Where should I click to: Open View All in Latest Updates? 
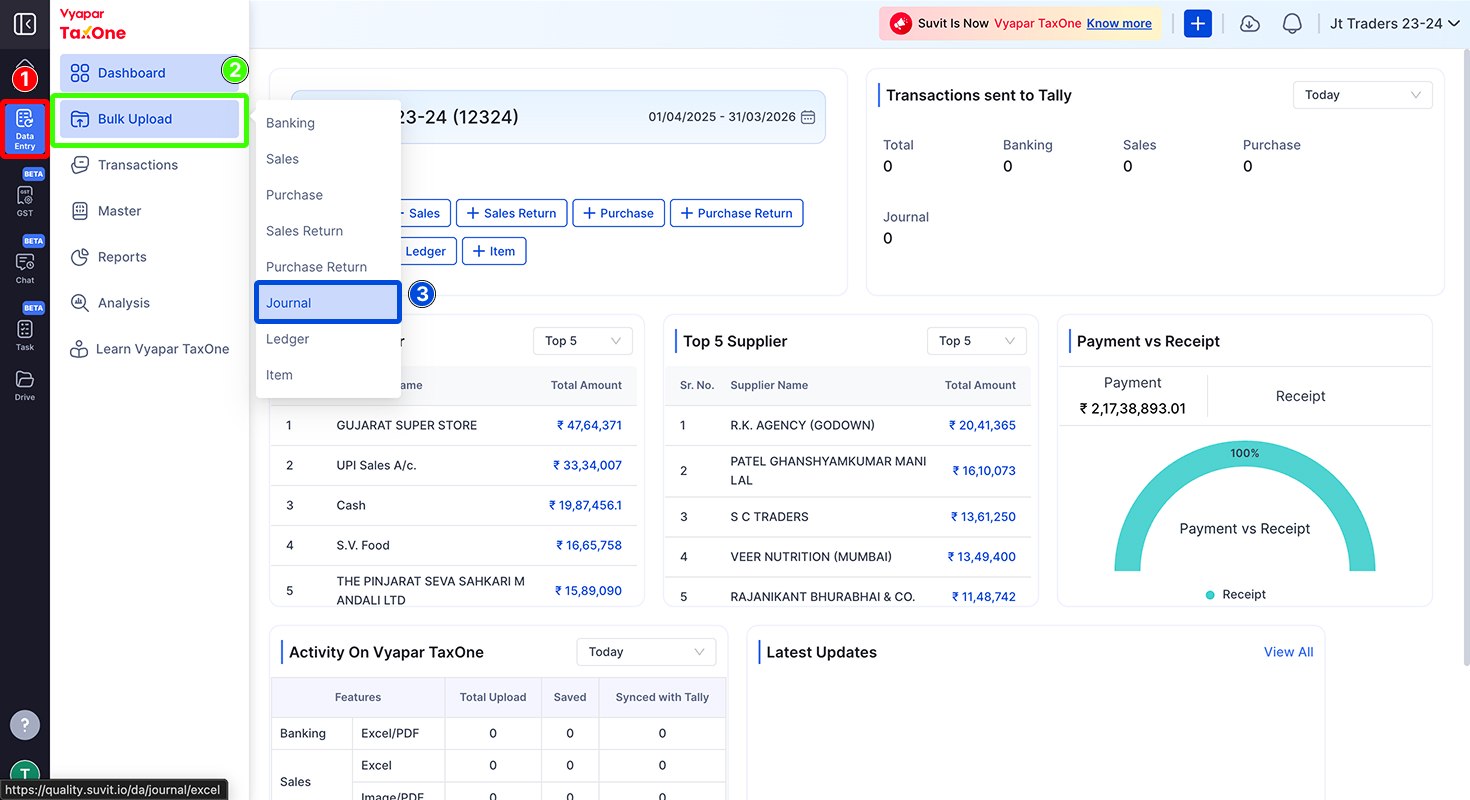pos(1289,652)
